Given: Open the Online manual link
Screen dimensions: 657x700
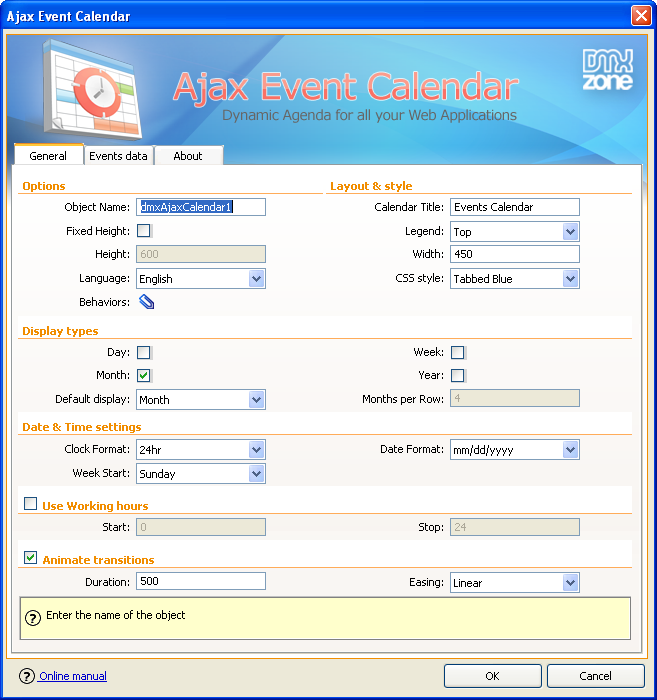Looking at the screenshot, I should point(73,676).
